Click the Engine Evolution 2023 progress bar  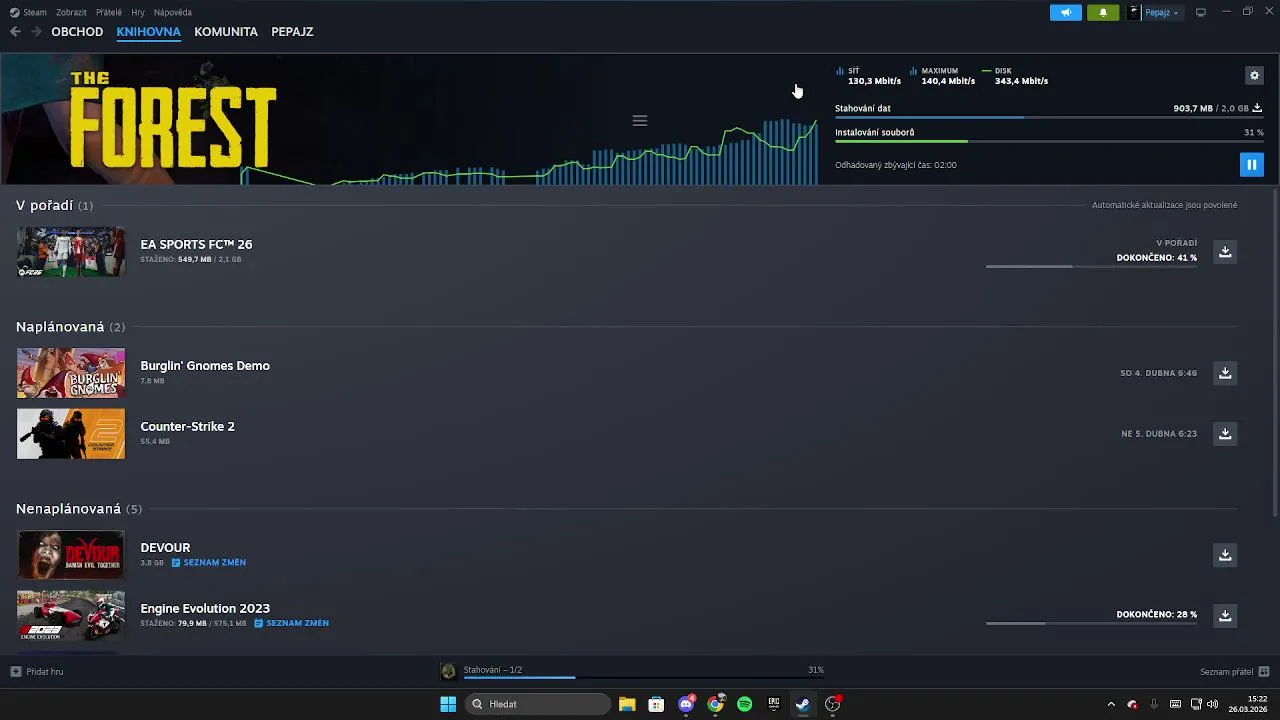coord(1091,623)
